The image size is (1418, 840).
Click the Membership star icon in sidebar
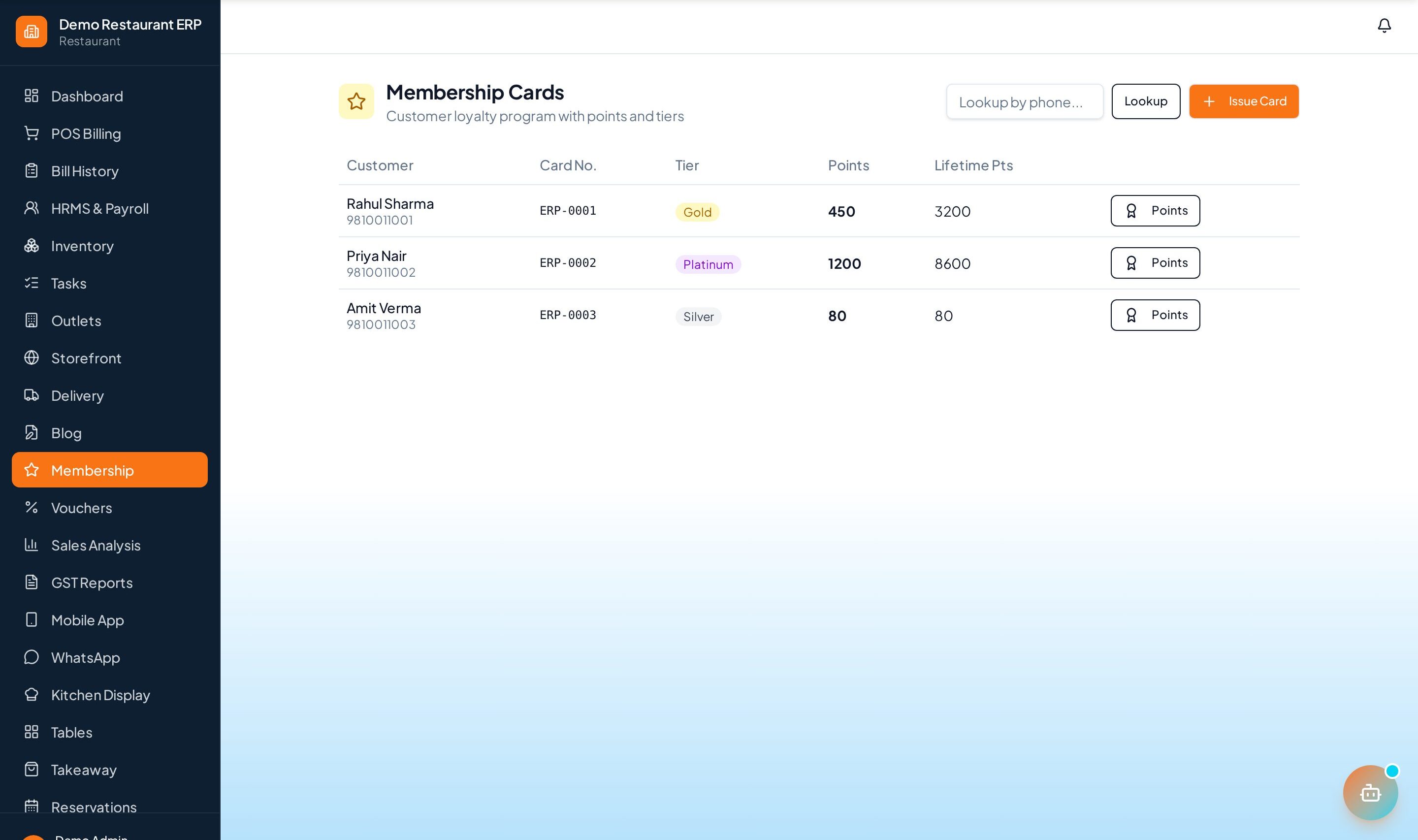pos(32,470)
